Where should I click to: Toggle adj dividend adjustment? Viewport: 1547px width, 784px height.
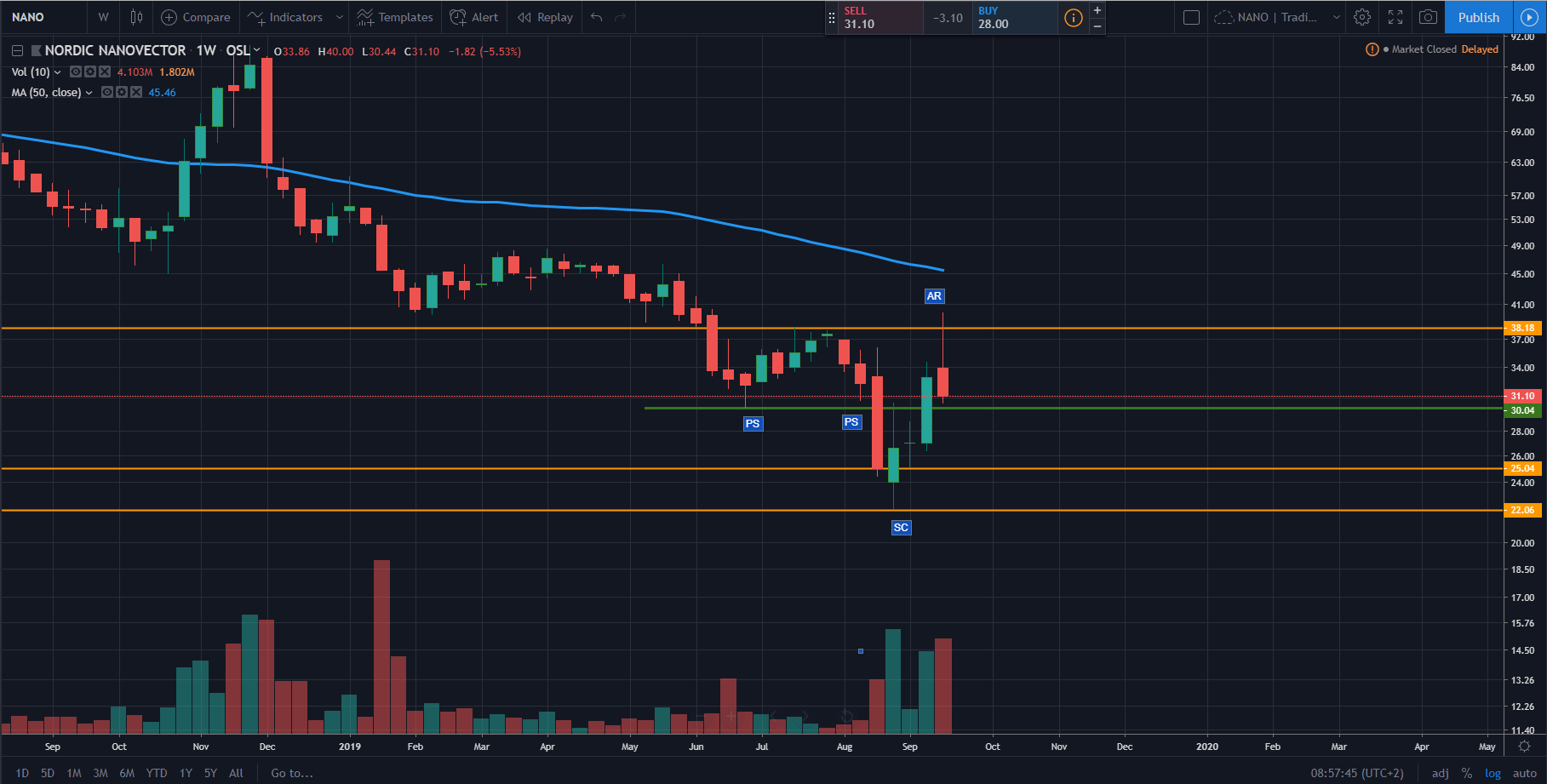[1441, 773]
